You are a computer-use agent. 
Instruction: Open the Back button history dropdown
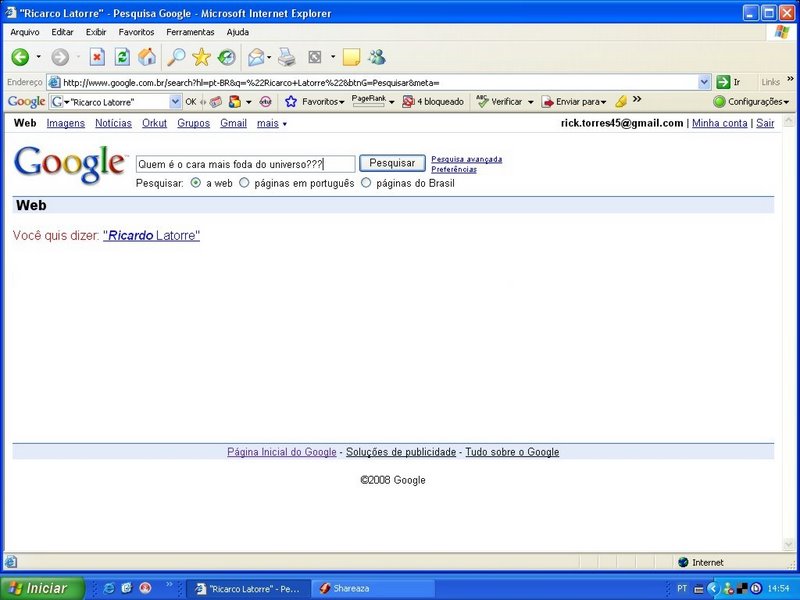(38, 57)
